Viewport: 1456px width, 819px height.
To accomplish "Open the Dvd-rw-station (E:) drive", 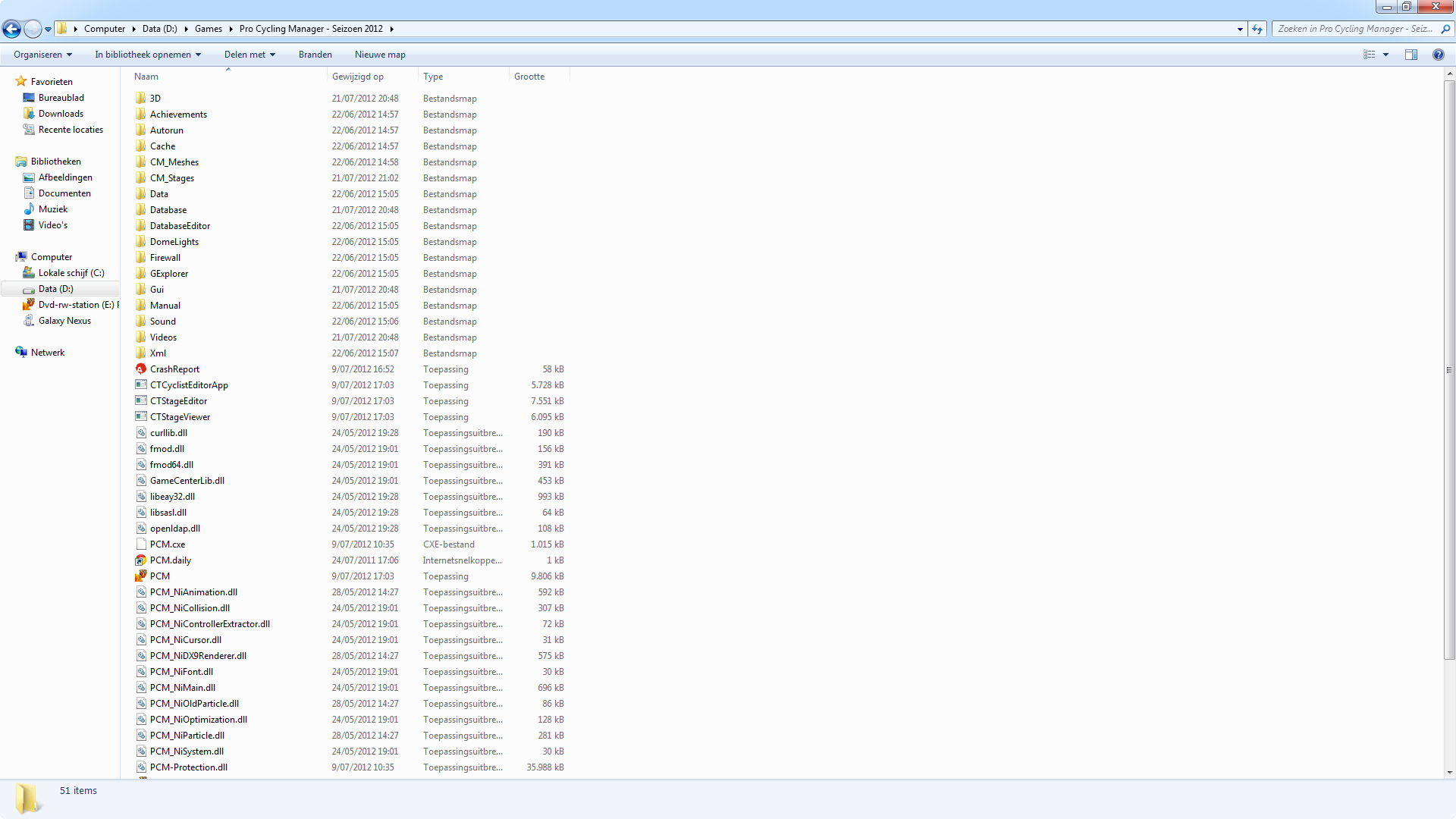I will tap(76, 305).
